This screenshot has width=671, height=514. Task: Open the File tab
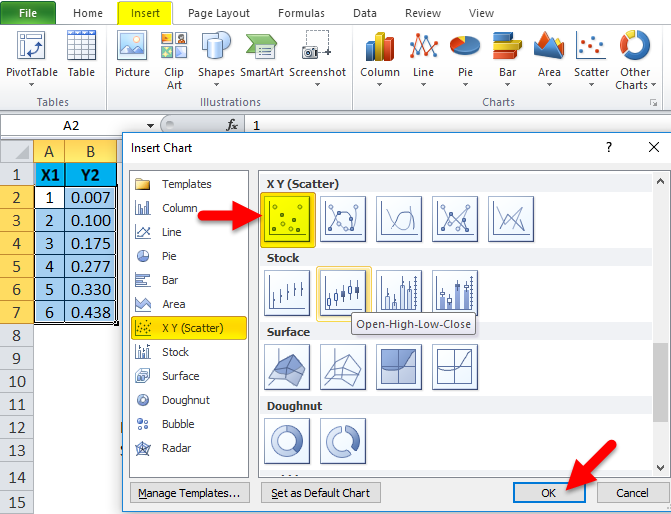coord(28,13)
